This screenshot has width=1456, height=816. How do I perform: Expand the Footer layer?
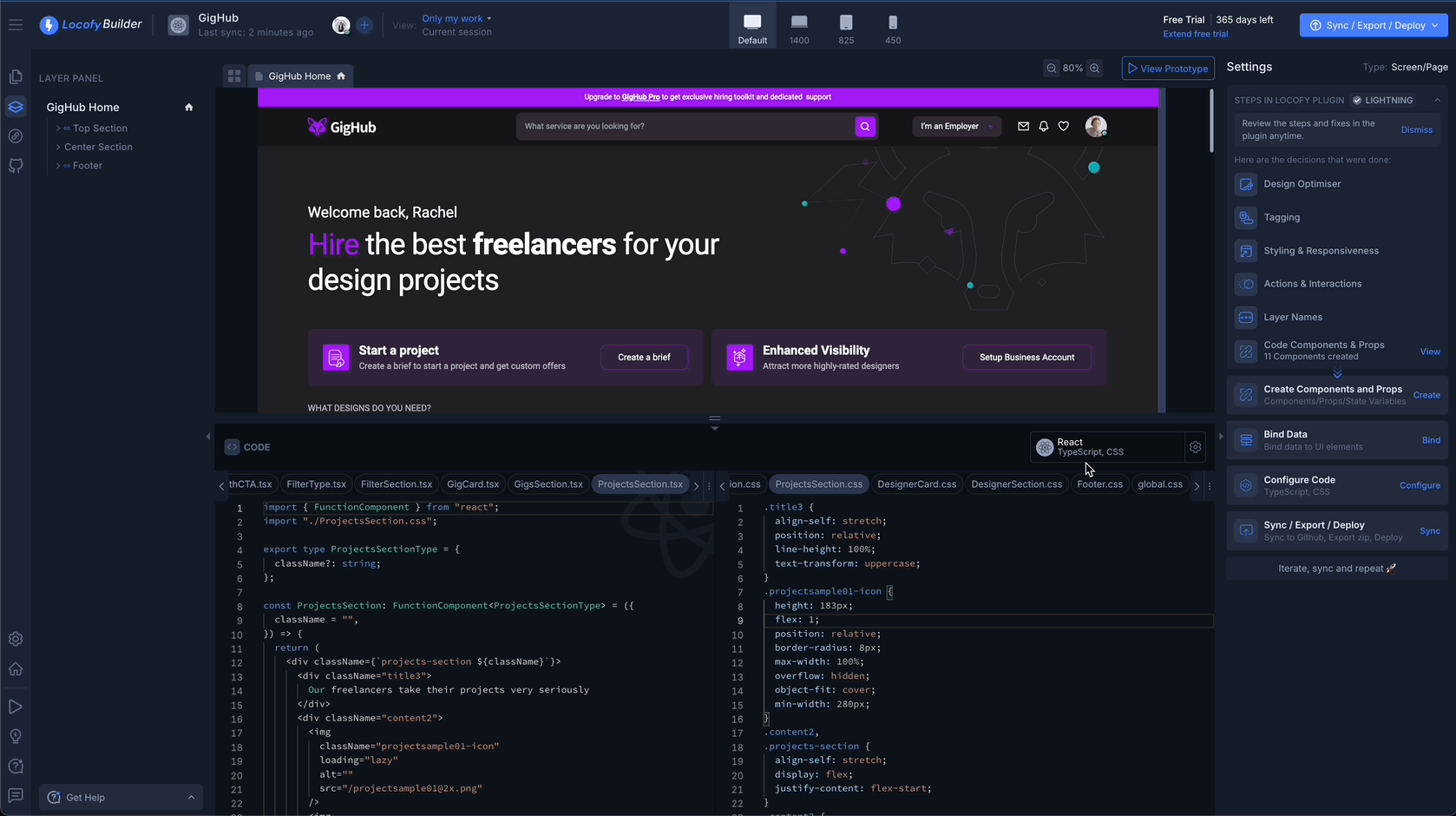[x=58, y=166]
